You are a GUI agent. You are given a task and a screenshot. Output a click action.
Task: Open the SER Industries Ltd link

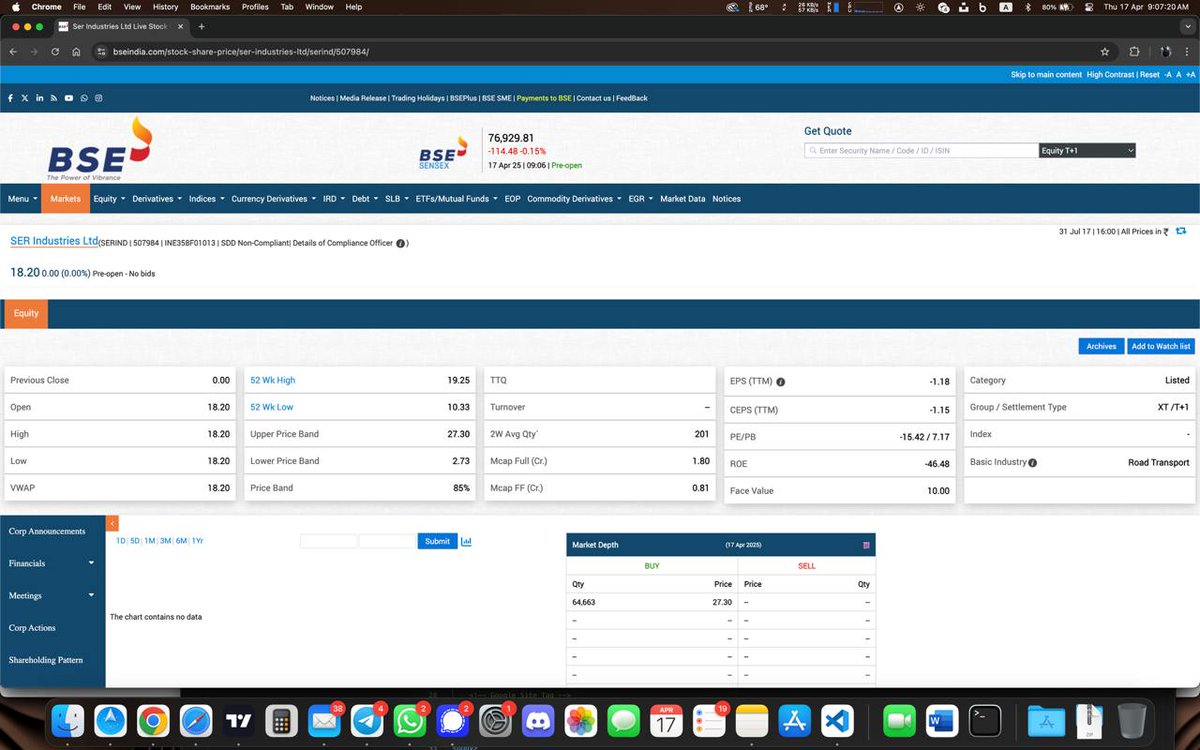pyautogui.click(x=54, y=241)
